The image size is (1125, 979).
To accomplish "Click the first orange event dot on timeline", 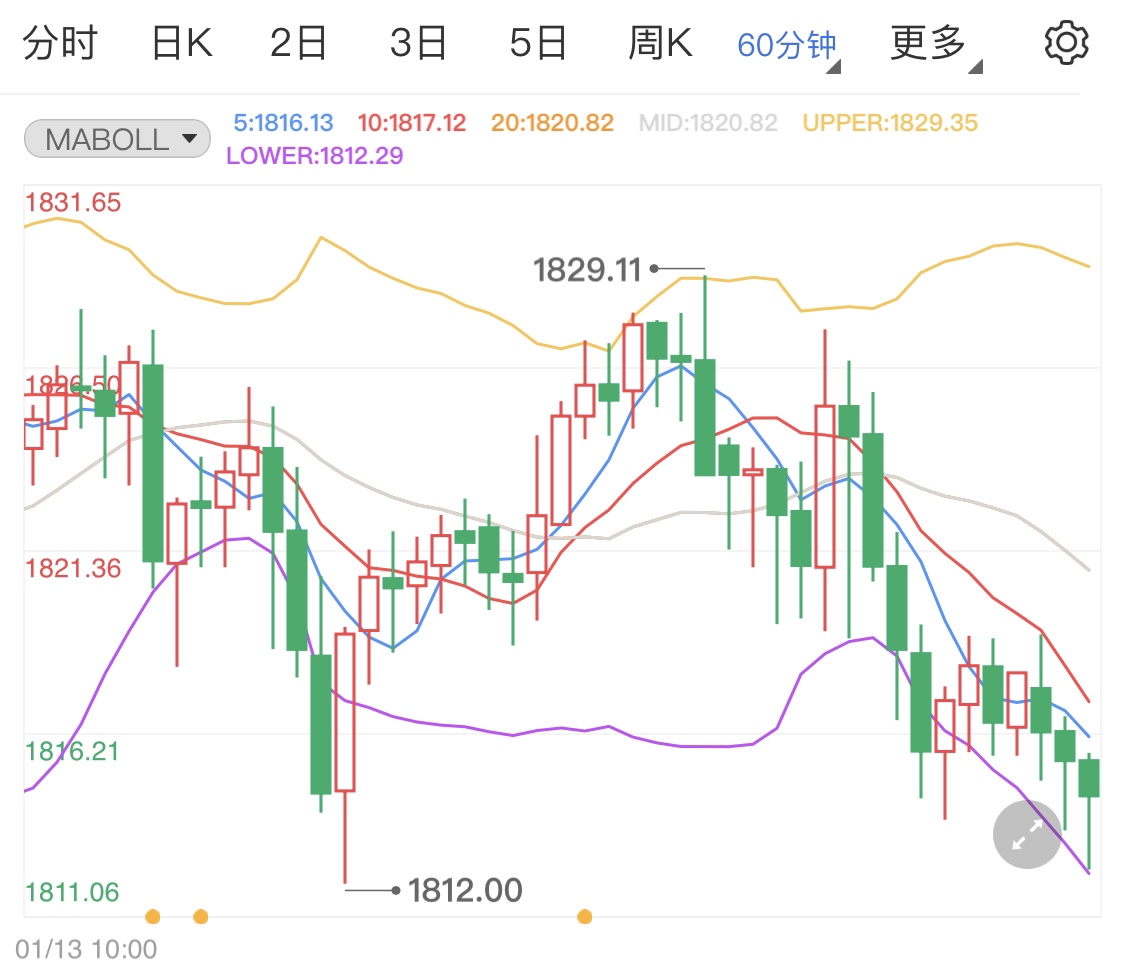I will 153,916.
